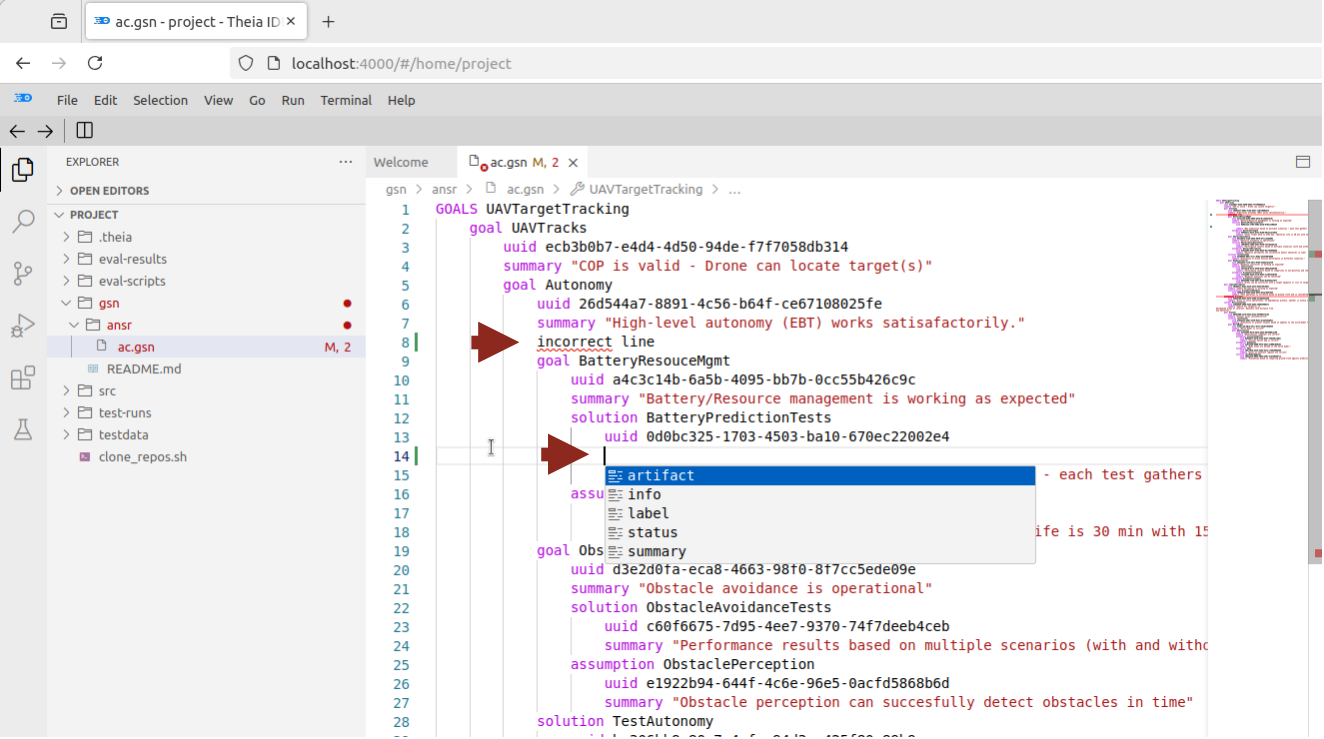Open the ac.gsn file in explorer
Viewport: 1324px width, 739px height.
point(206,347)
